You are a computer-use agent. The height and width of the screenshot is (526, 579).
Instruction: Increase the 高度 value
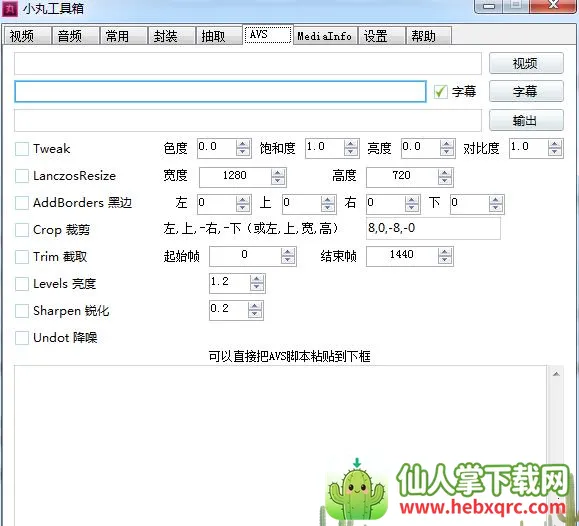tap(445, 173)
